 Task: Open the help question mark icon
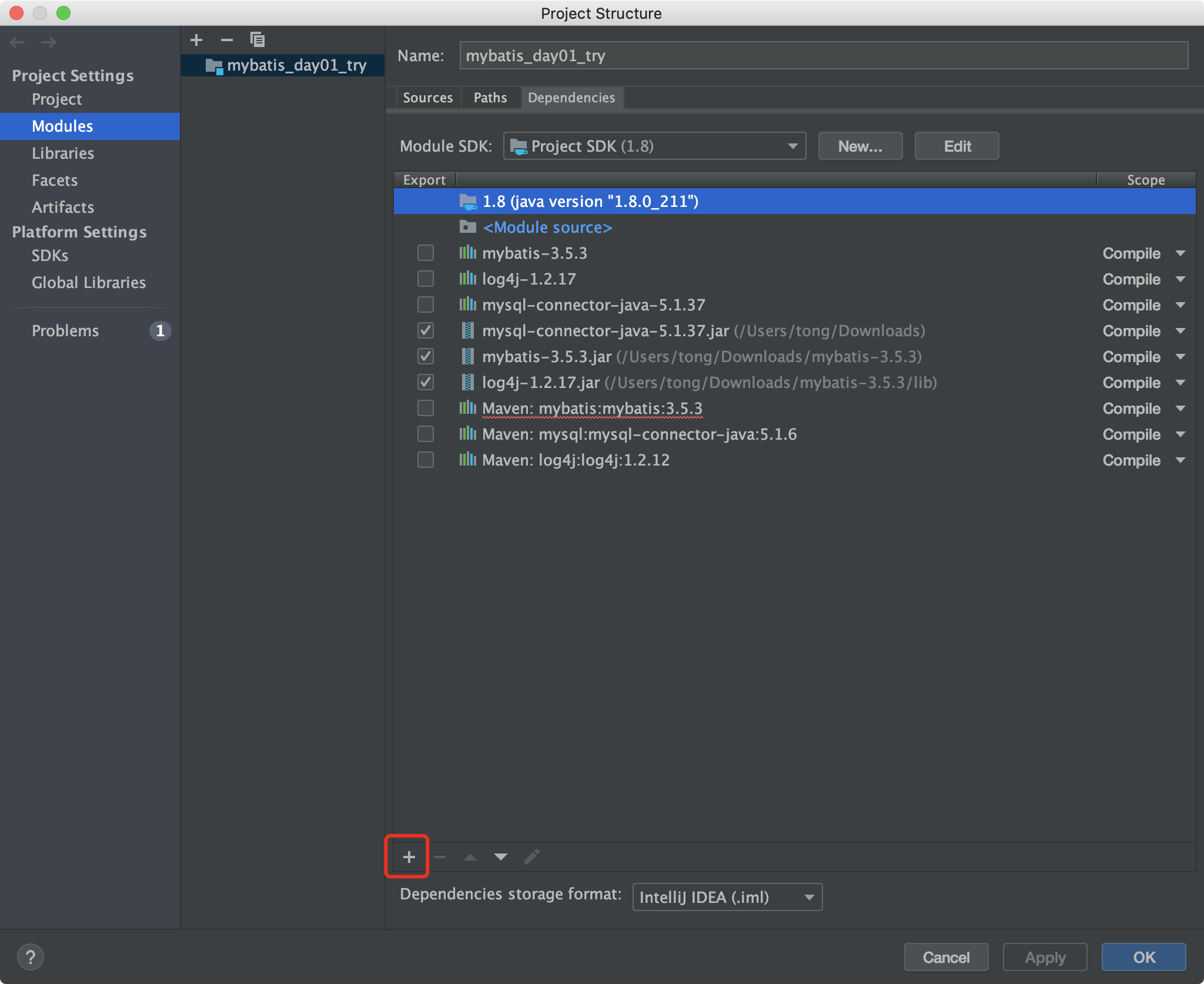click(31, 957)
